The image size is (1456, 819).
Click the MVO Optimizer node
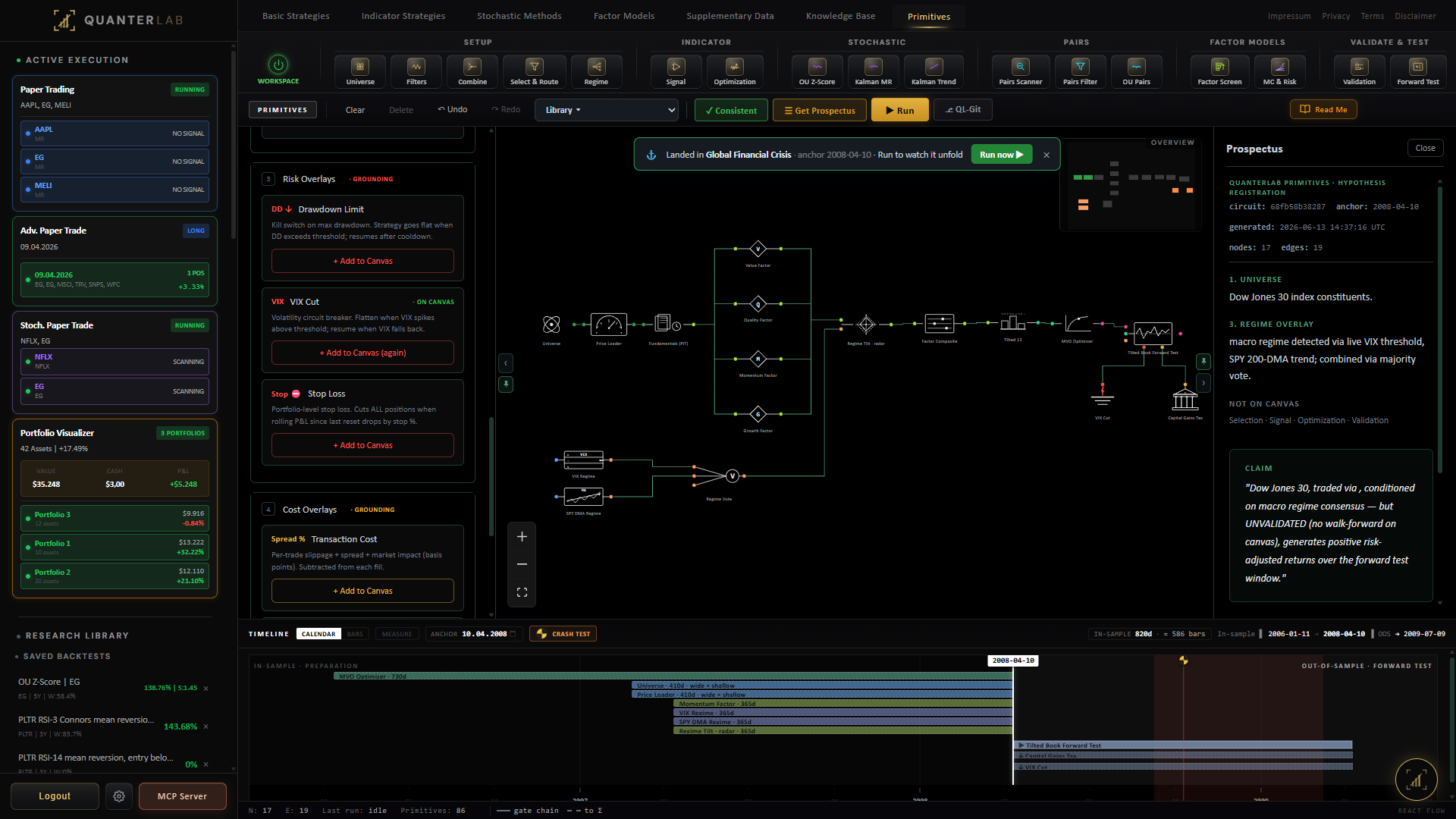[x=1077, y=325]
